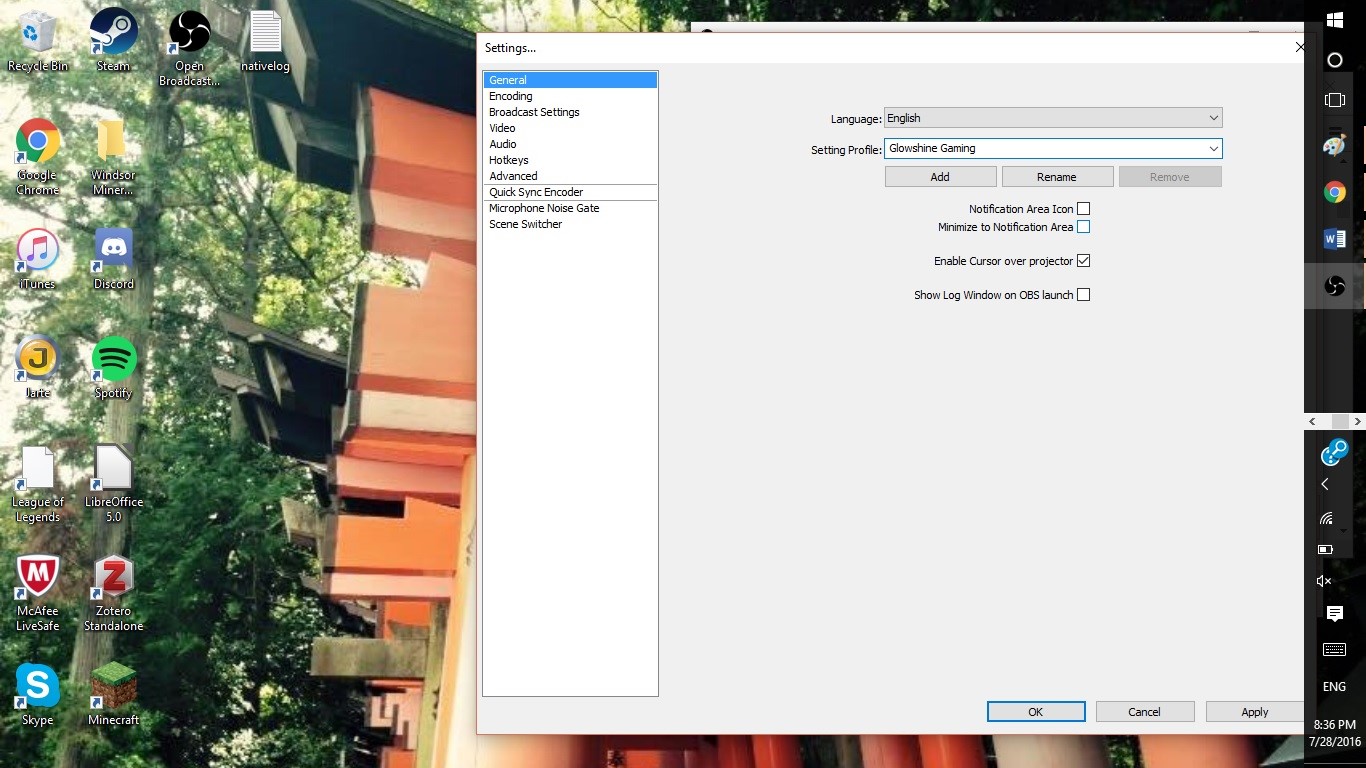The width and height of the screenshot is (1366, 768).
Task: Open Scene Switcher settings
Action: pyautogui.click(x=570, y=224)
